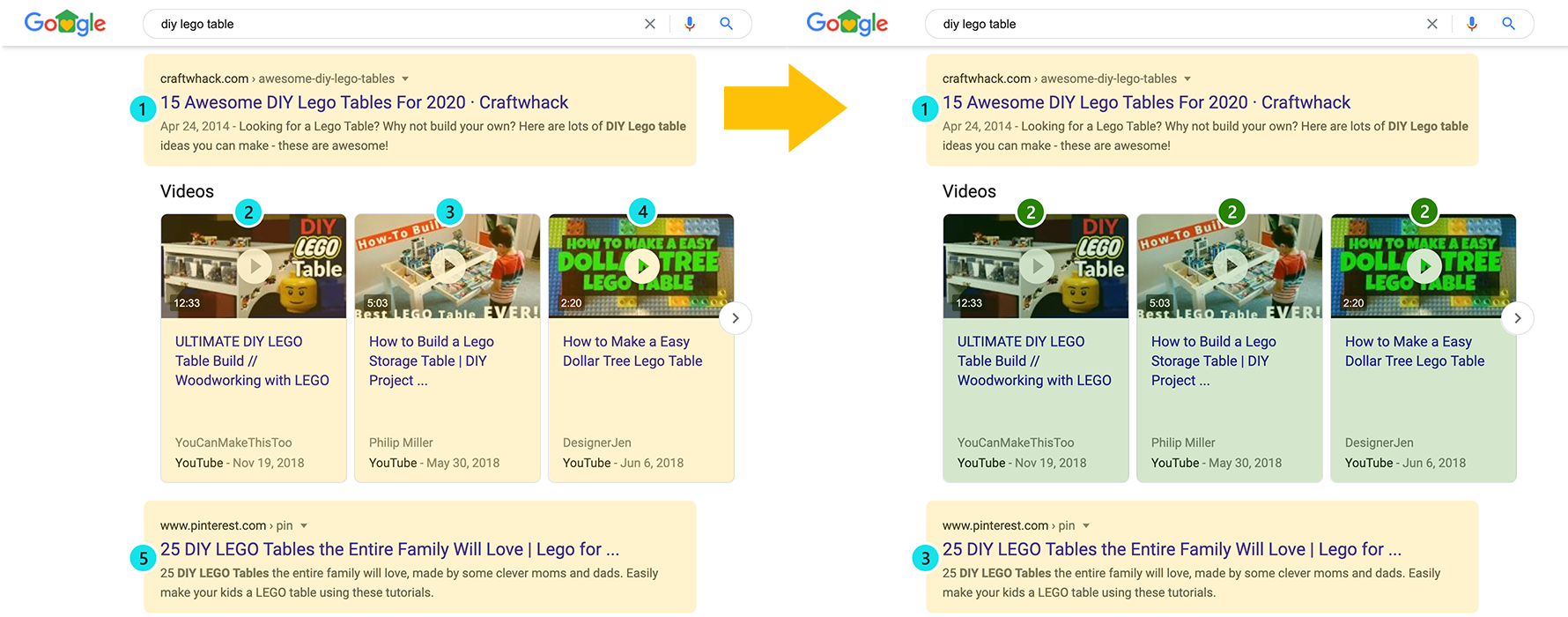Click 'YouCanMakeThisToo' channel name on the left page
The width and height of the screenshot is (1568, 617).
233,442
